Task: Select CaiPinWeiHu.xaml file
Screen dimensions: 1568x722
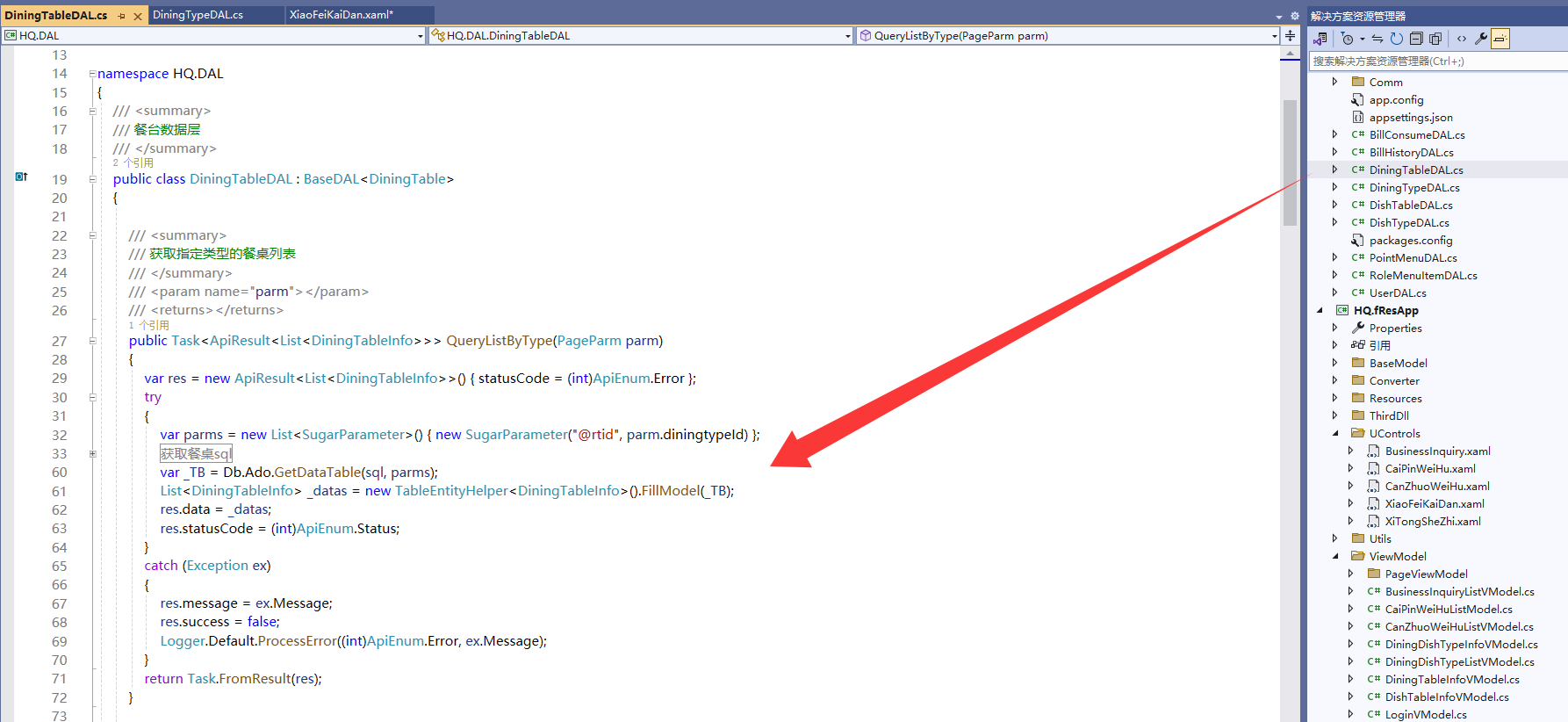Action: 1430,469
